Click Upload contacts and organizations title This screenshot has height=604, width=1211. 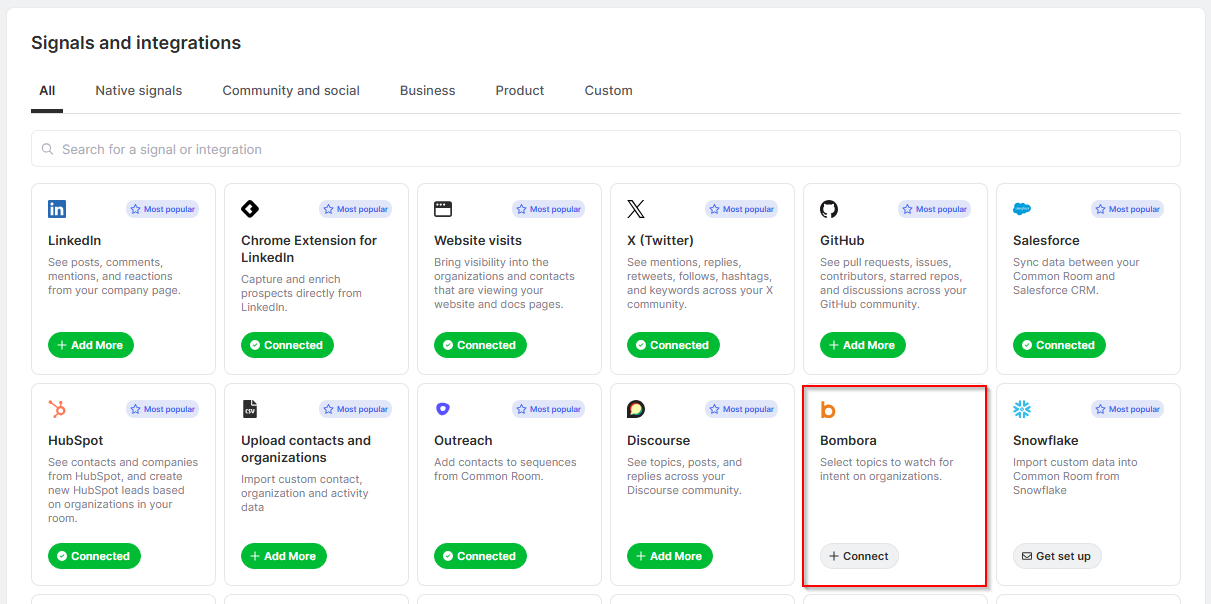(x=306, y=449)
